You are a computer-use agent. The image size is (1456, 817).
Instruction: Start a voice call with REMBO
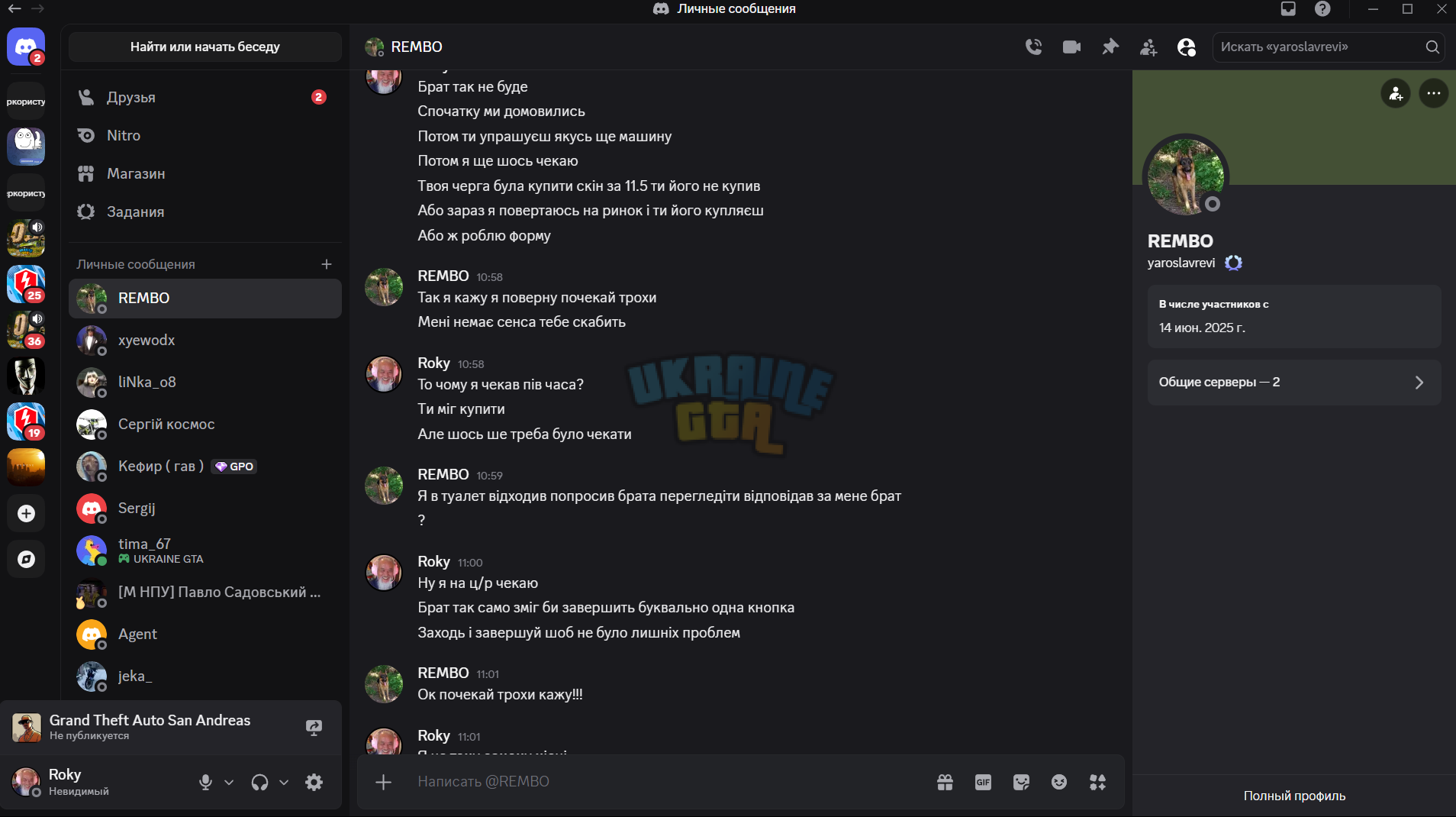[1033, 47]
